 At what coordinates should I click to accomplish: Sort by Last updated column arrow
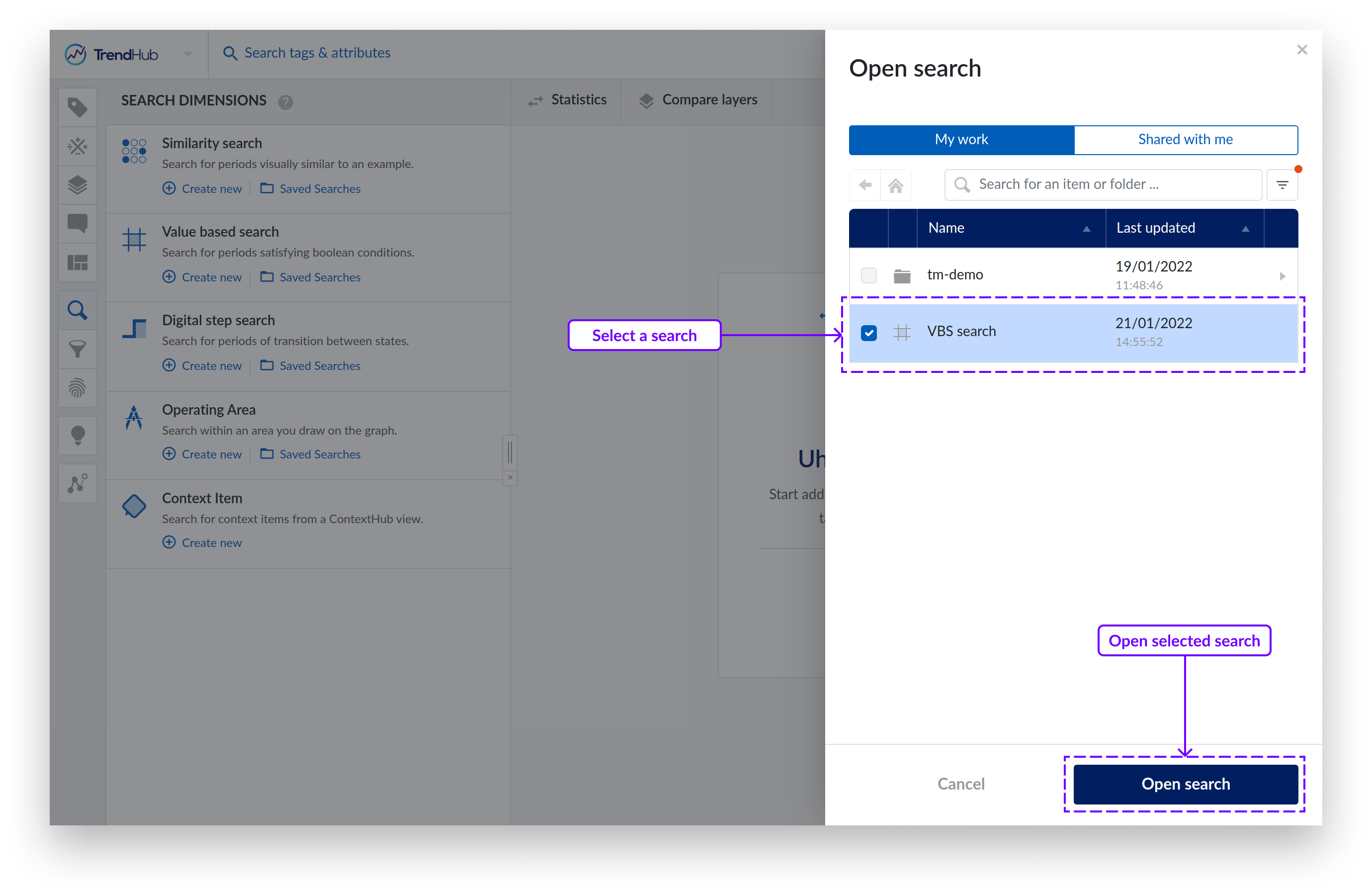pos(1245,229)
